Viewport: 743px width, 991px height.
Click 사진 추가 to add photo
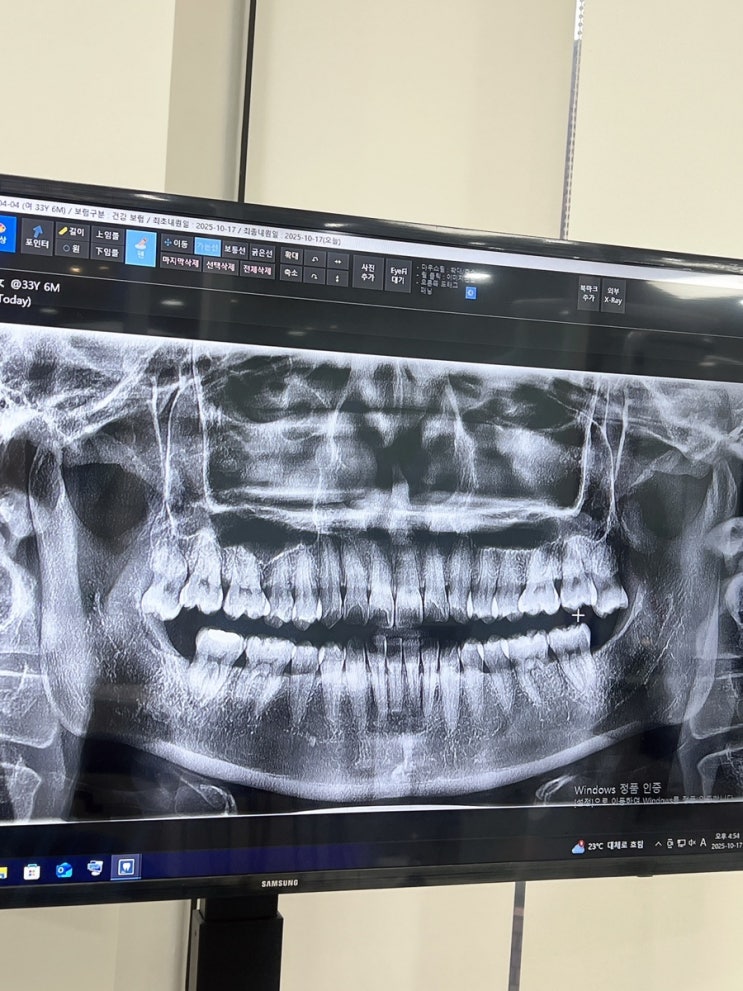tap(368, 273)
